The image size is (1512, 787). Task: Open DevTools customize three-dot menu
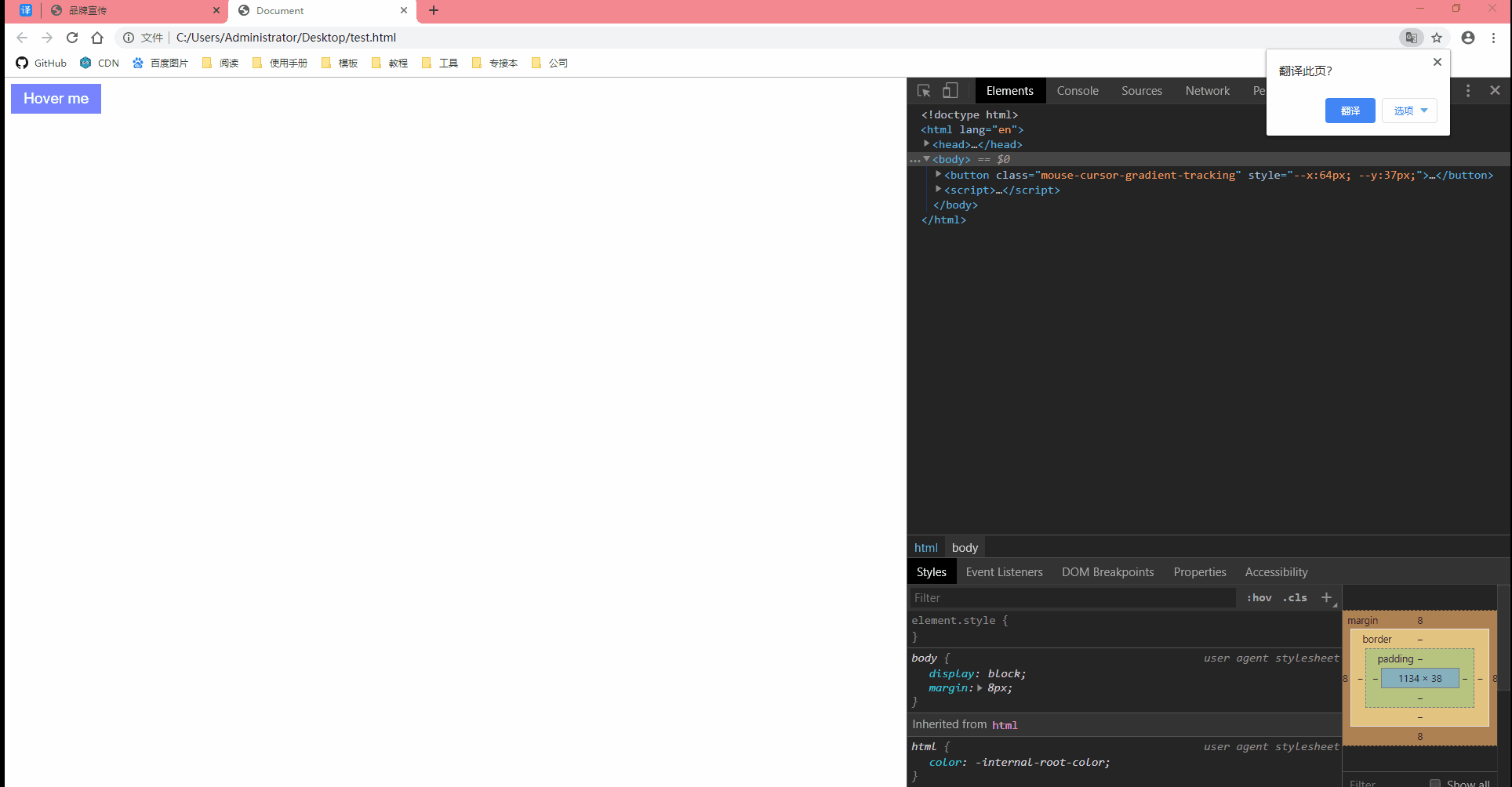pyautogui.click(x=1468, y=91)
